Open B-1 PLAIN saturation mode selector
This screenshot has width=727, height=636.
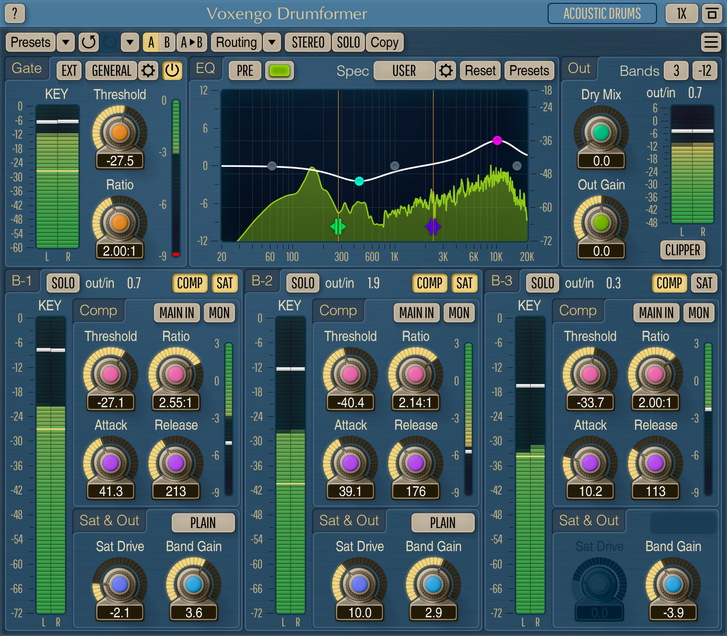[203, 523]
